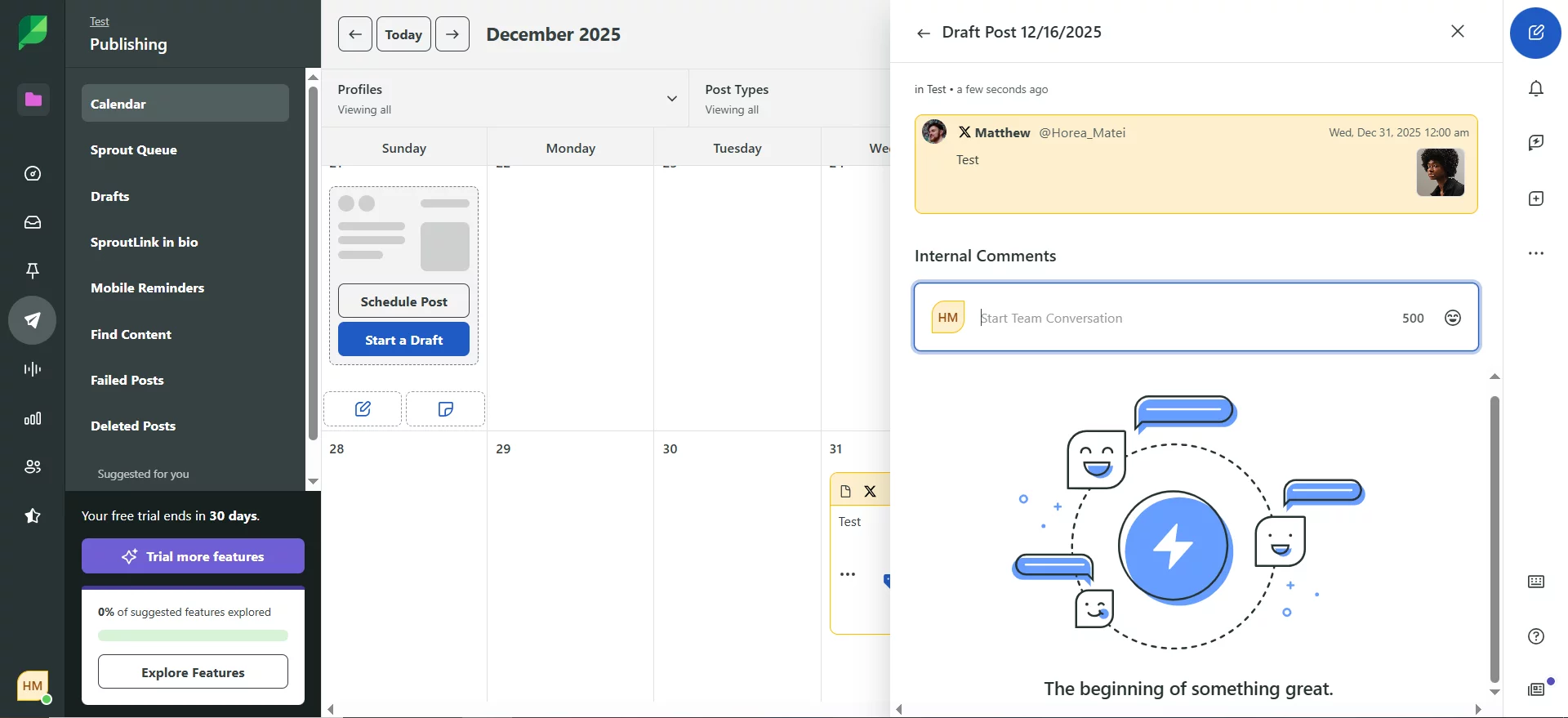This screenshot has height=718, width=1568.
Task: Open the compass dashboard icon
Action: [x=33, y=173]
